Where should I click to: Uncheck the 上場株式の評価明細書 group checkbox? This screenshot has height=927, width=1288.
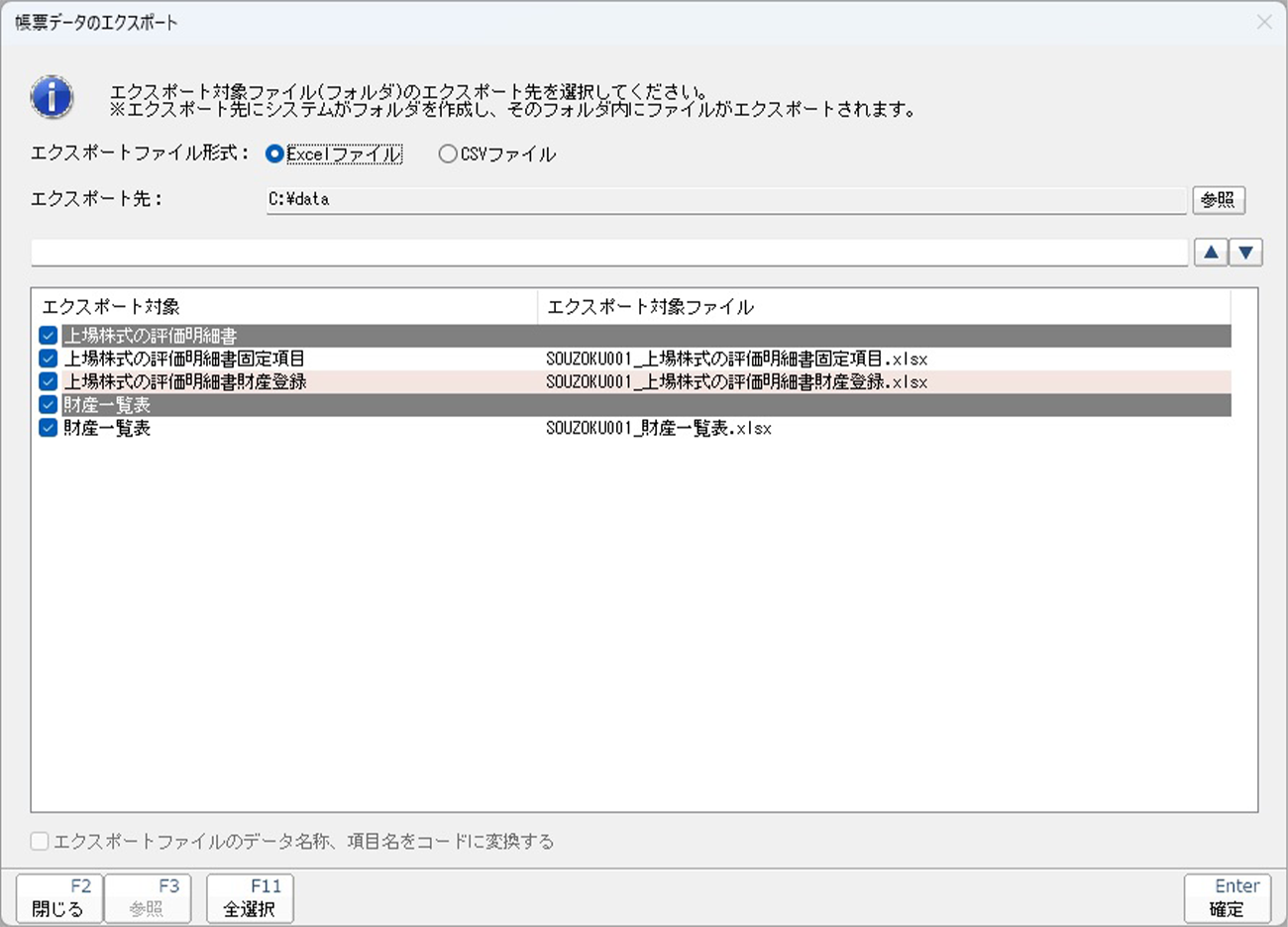48,336
